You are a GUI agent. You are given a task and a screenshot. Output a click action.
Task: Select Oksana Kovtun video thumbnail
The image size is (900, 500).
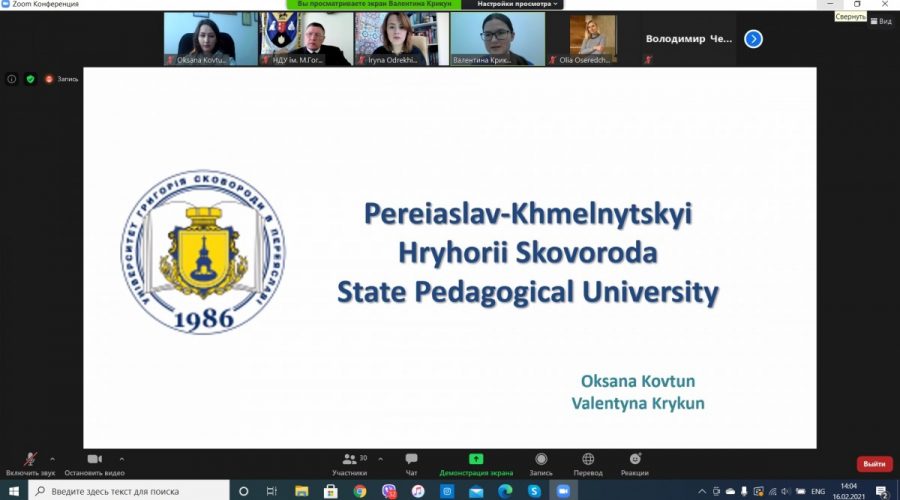(211, 39)
